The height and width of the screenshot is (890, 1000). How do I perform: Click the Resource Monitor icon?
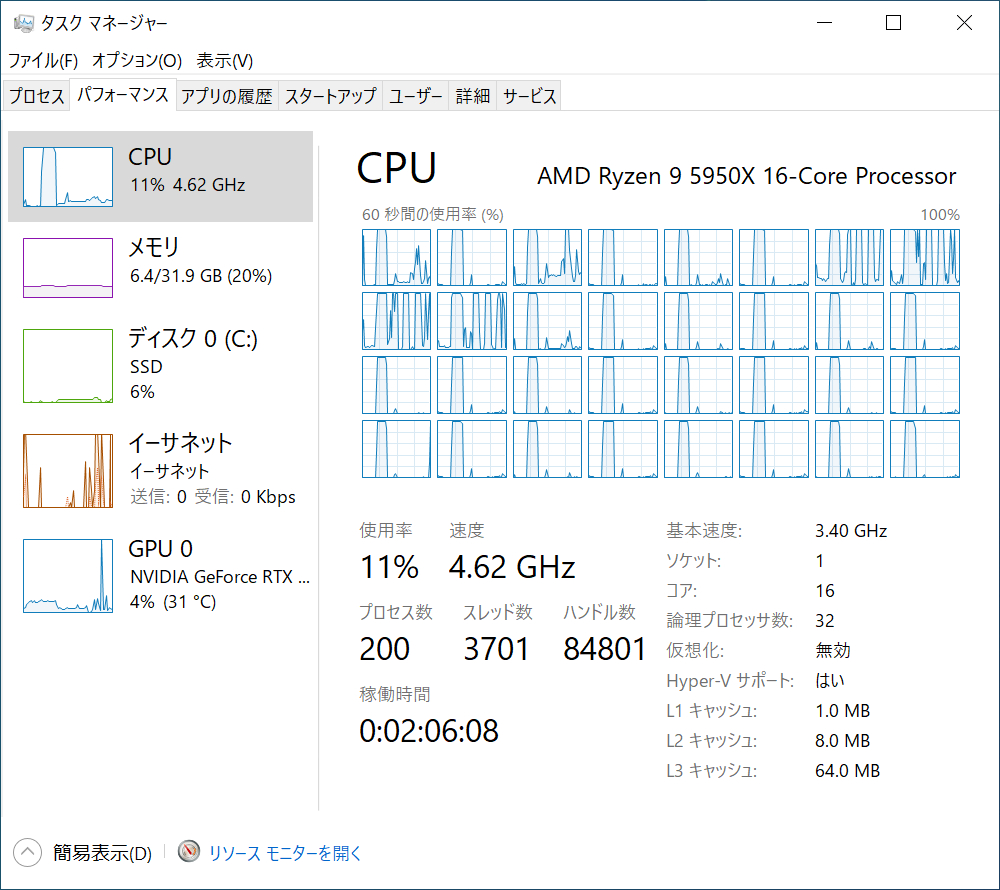[189, 852]
